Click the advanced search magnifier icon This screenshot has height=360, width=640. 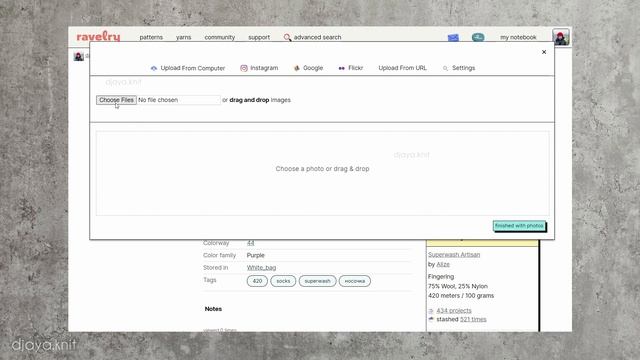(287, 38)
